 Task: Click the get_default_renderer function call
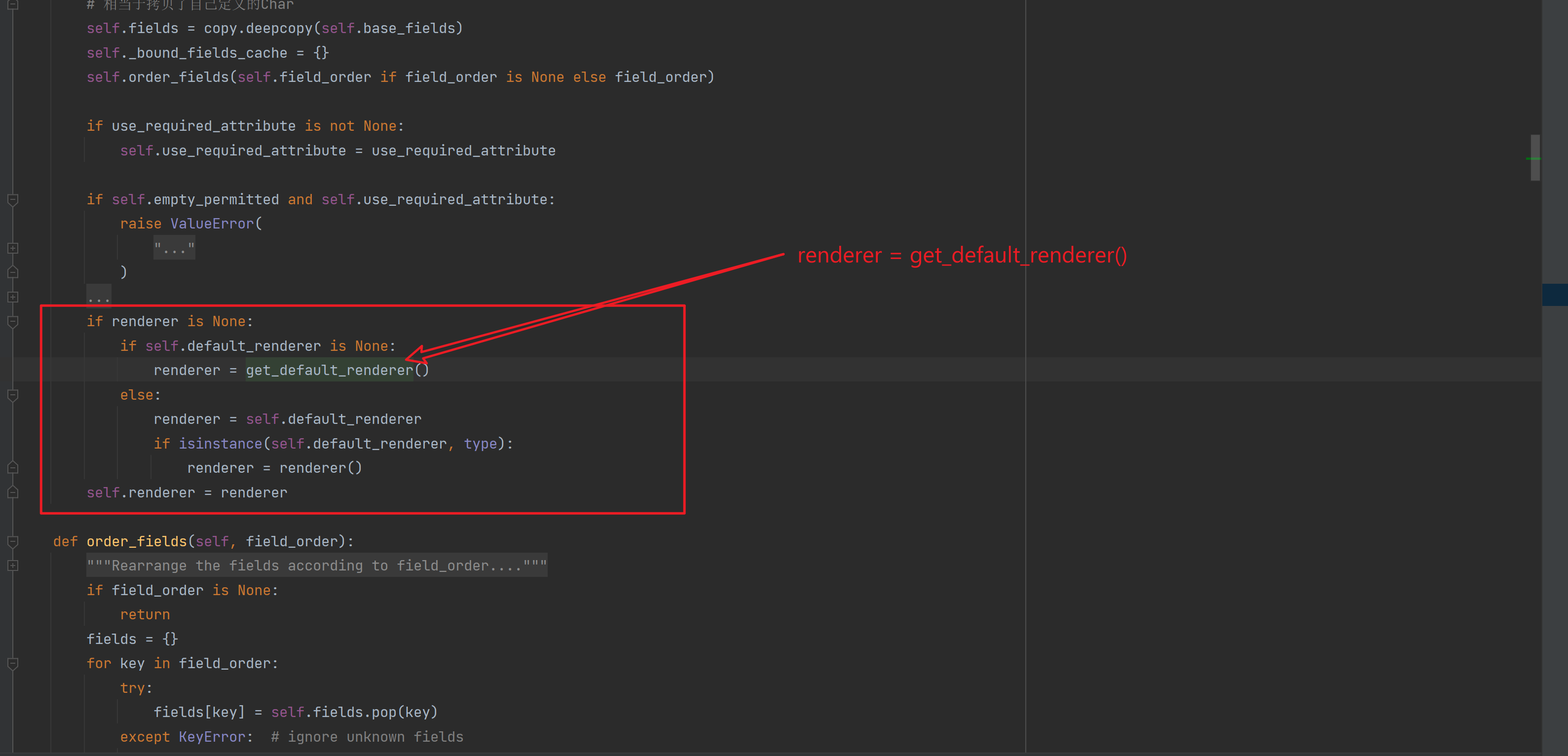coord(329,370)
